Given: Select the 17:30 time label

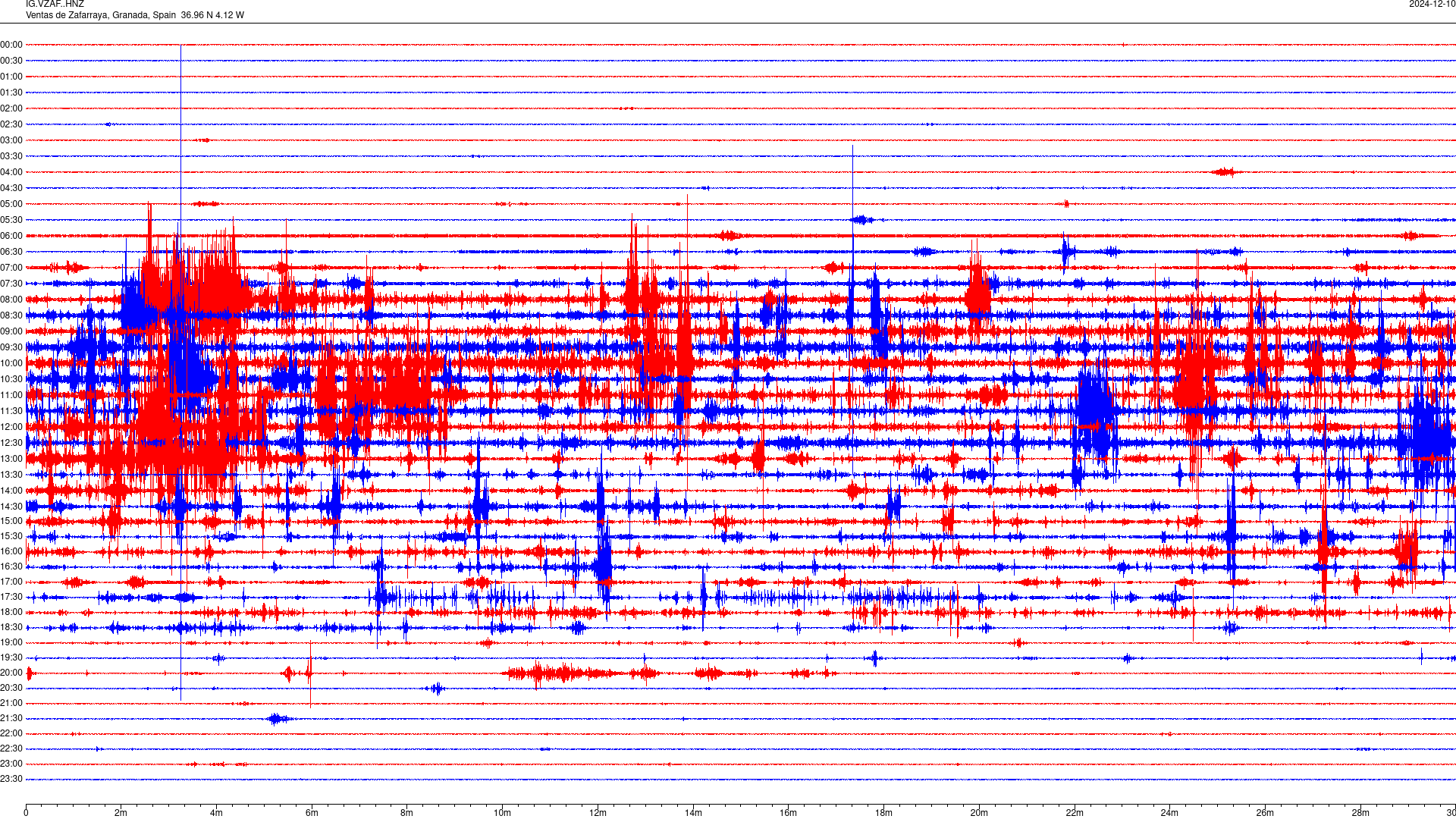Looking at the screenshot, I should tap(11, 597).
